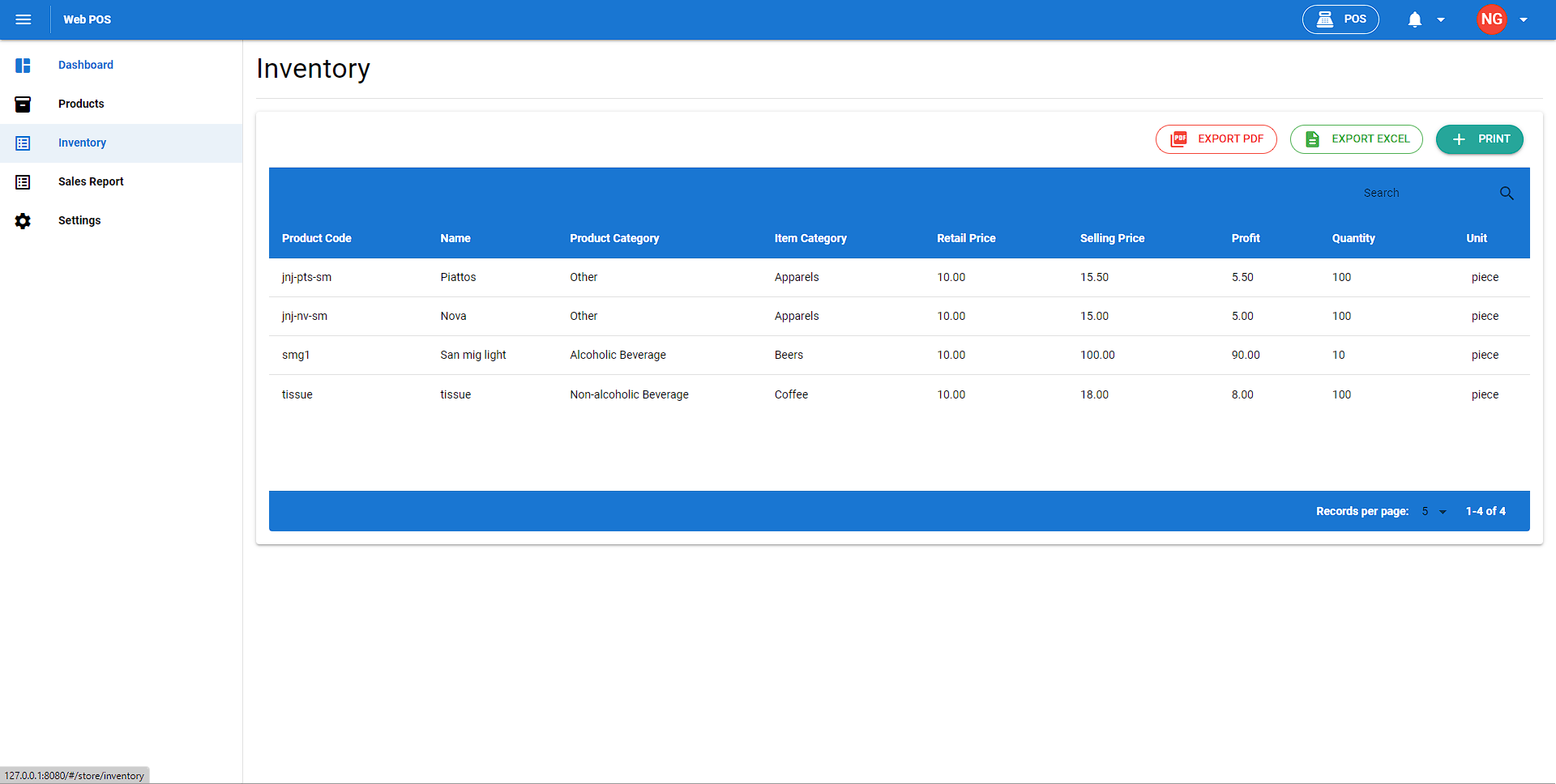The image size is (1556, 784).
Task: Expand the notifications dropdown arrow
Action: [1441, 20]
